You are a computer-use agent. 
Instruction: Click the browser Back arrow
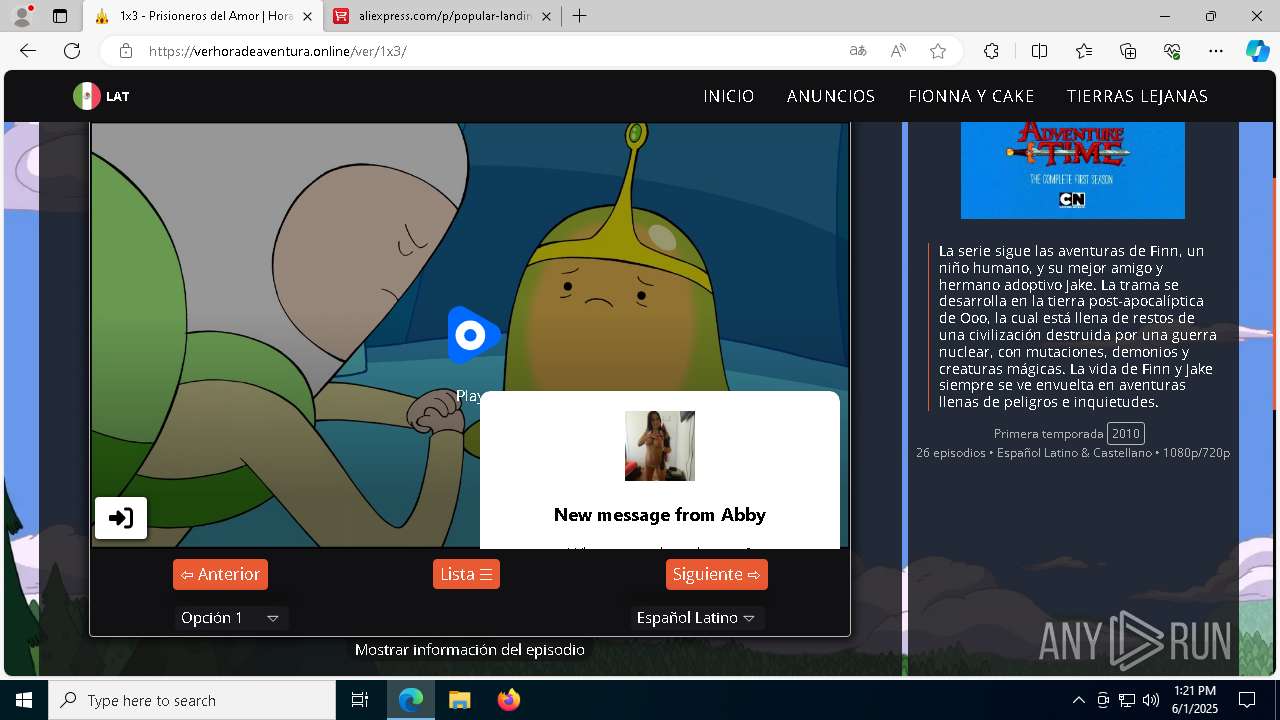pos(28,51)
